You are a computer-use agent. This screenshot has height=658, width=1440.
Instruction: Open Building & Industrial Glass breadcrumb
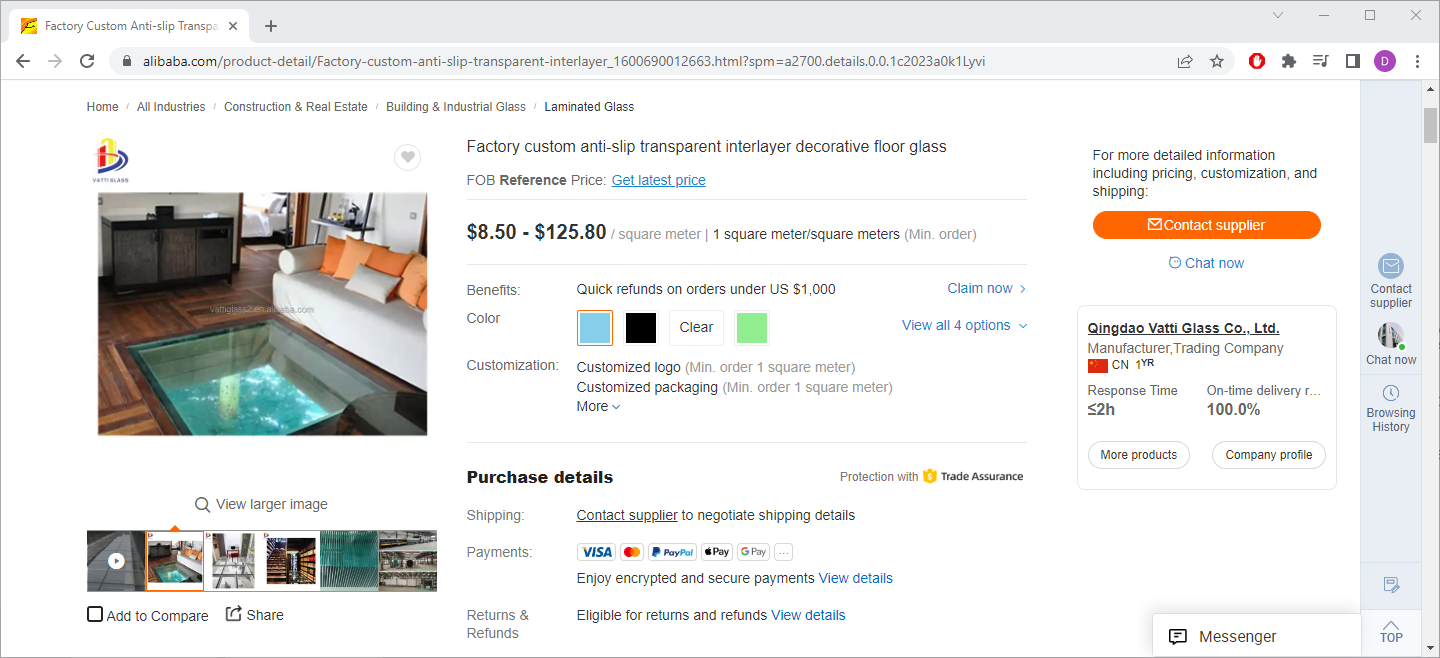[456, 107]
